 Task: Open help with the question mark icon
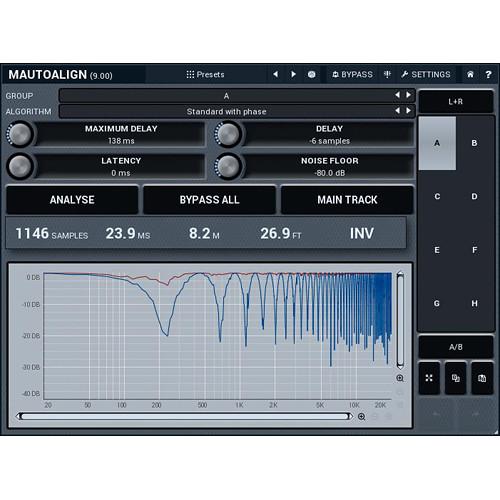(488, 74)
